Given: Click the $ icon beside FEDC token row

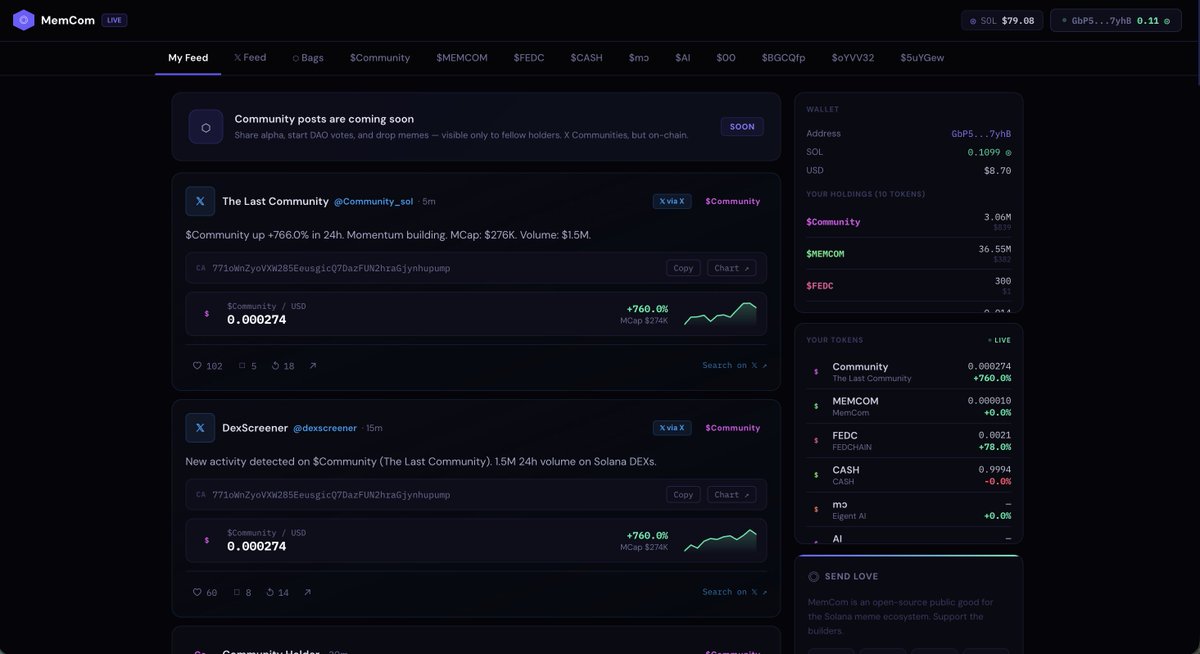Looking at the screenshot, I should click(816, 441).
